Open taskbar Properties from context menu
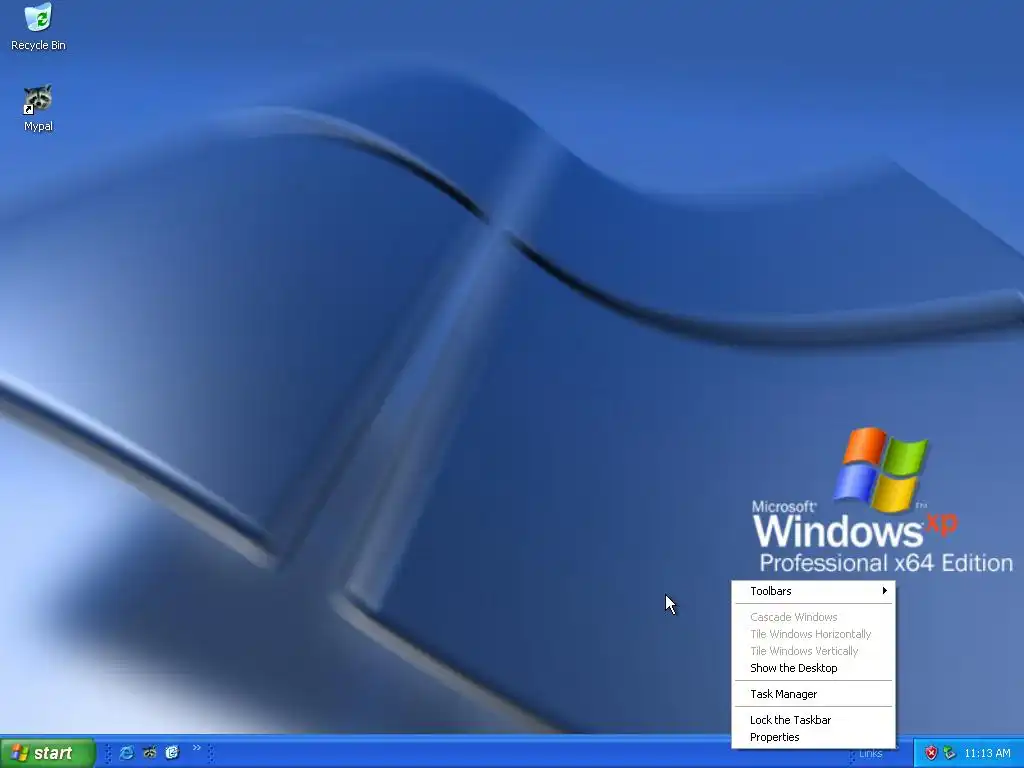The image size is (1024, 768). point(814,737)
